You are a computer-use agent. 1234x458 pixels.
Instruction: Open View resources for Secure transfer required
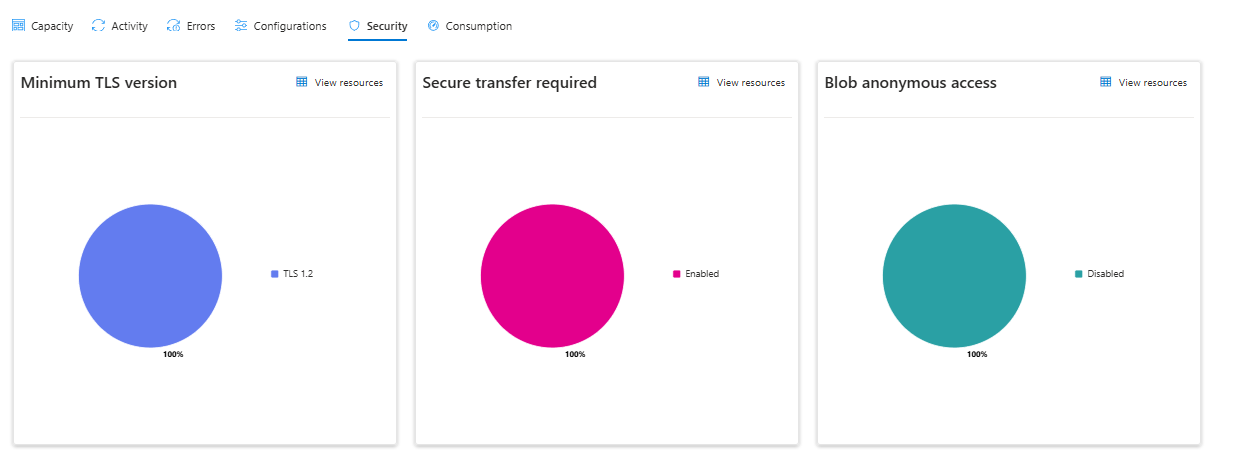click(741, 82)
